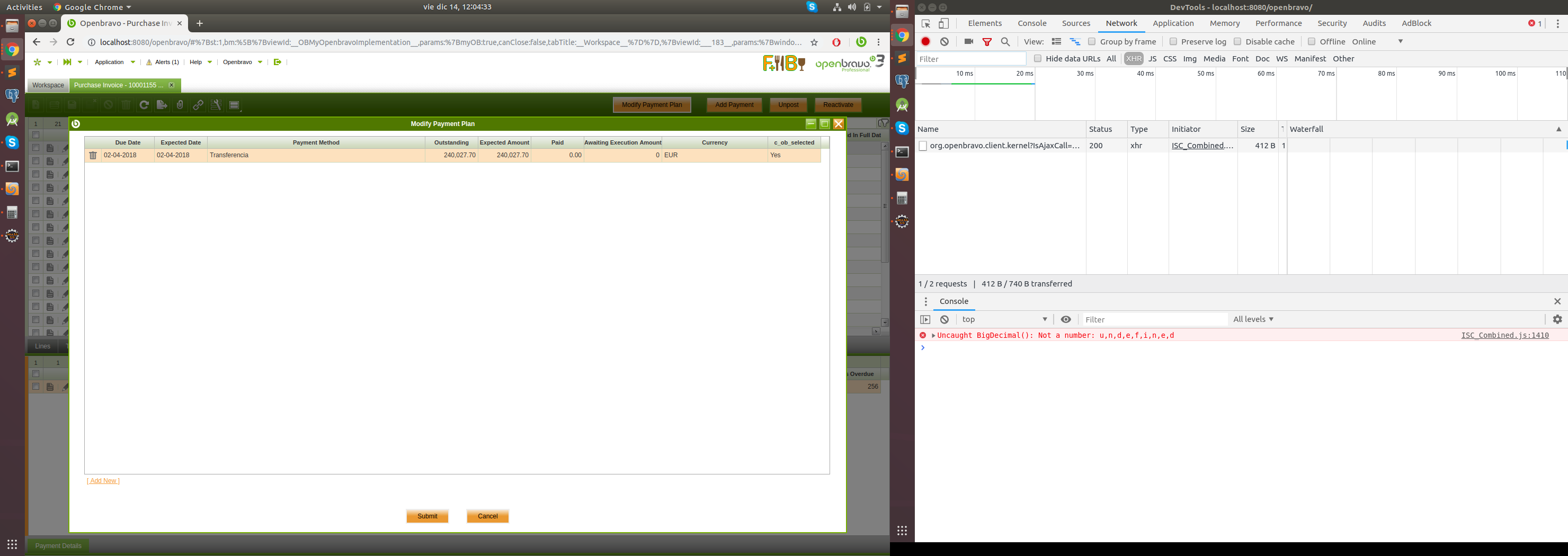Click the DevTools inspect element picker icon
The width and height of the screenshot is (1568, 556).
[926, 24]
